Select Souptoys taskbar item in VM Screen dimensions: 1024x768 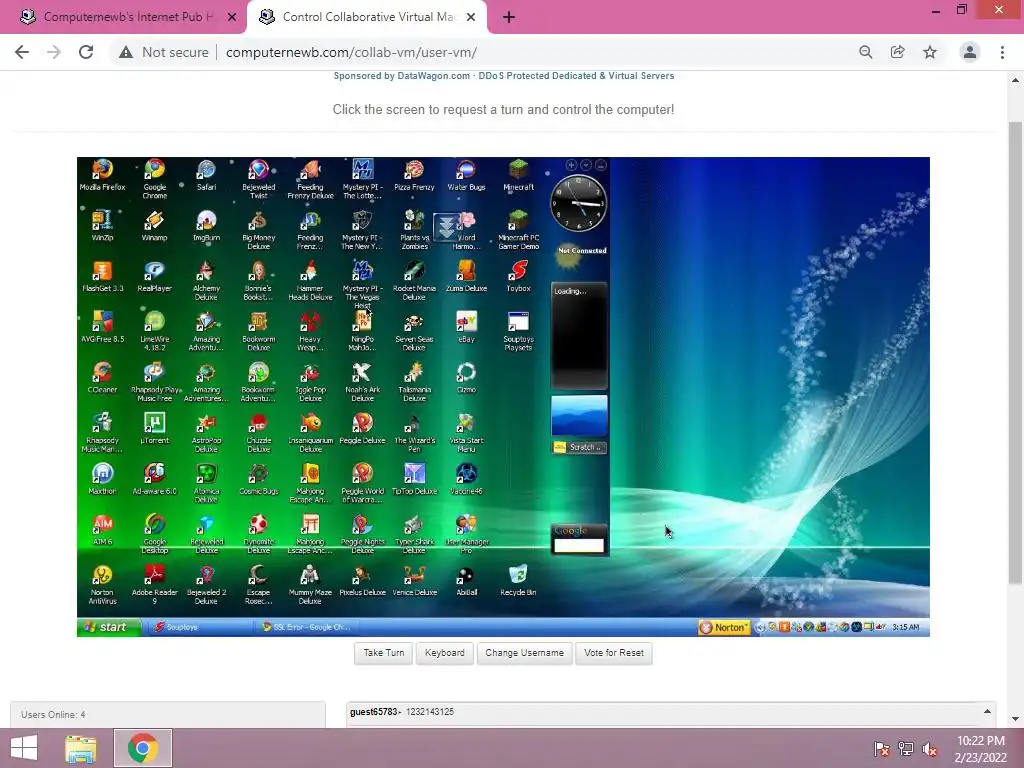pos(199,627)
